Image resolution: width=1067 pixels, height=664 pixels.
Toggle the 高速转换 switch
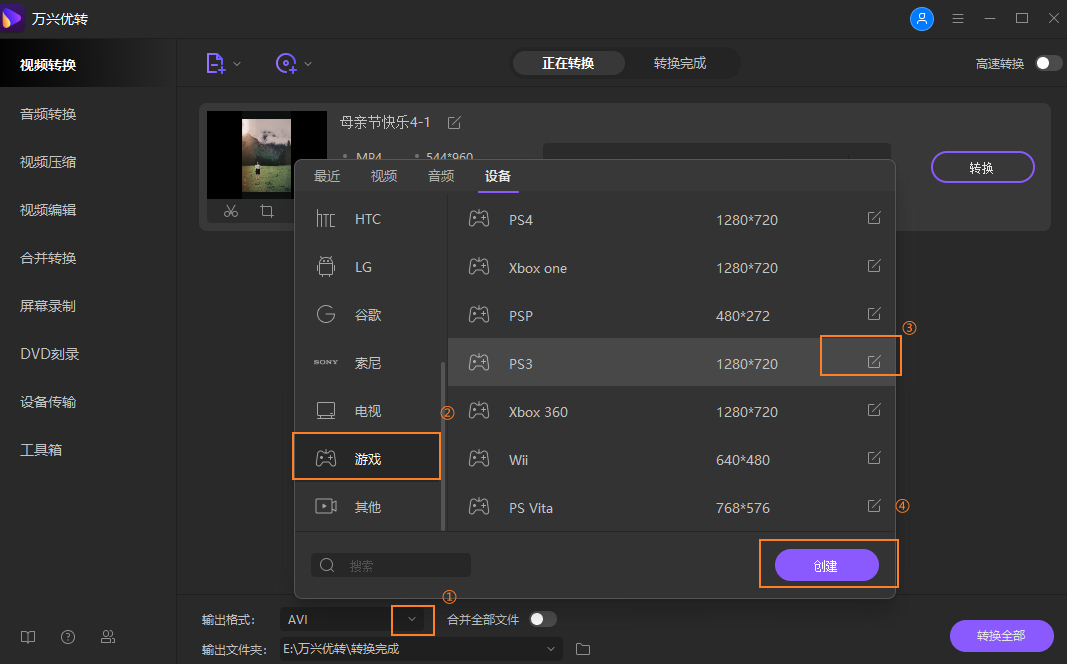coord(1048,63)
